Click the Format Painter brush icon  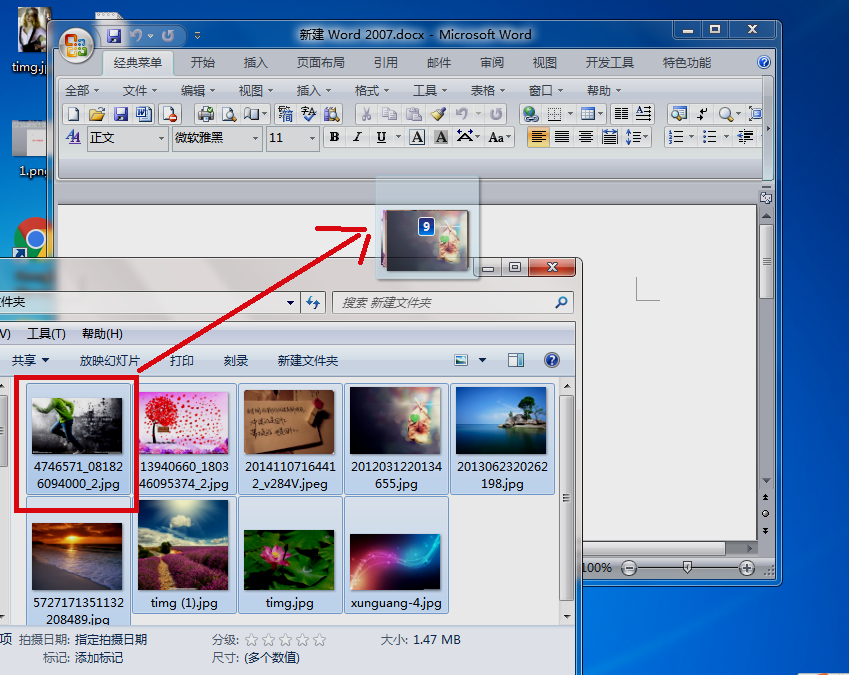(x=438, y=114)
